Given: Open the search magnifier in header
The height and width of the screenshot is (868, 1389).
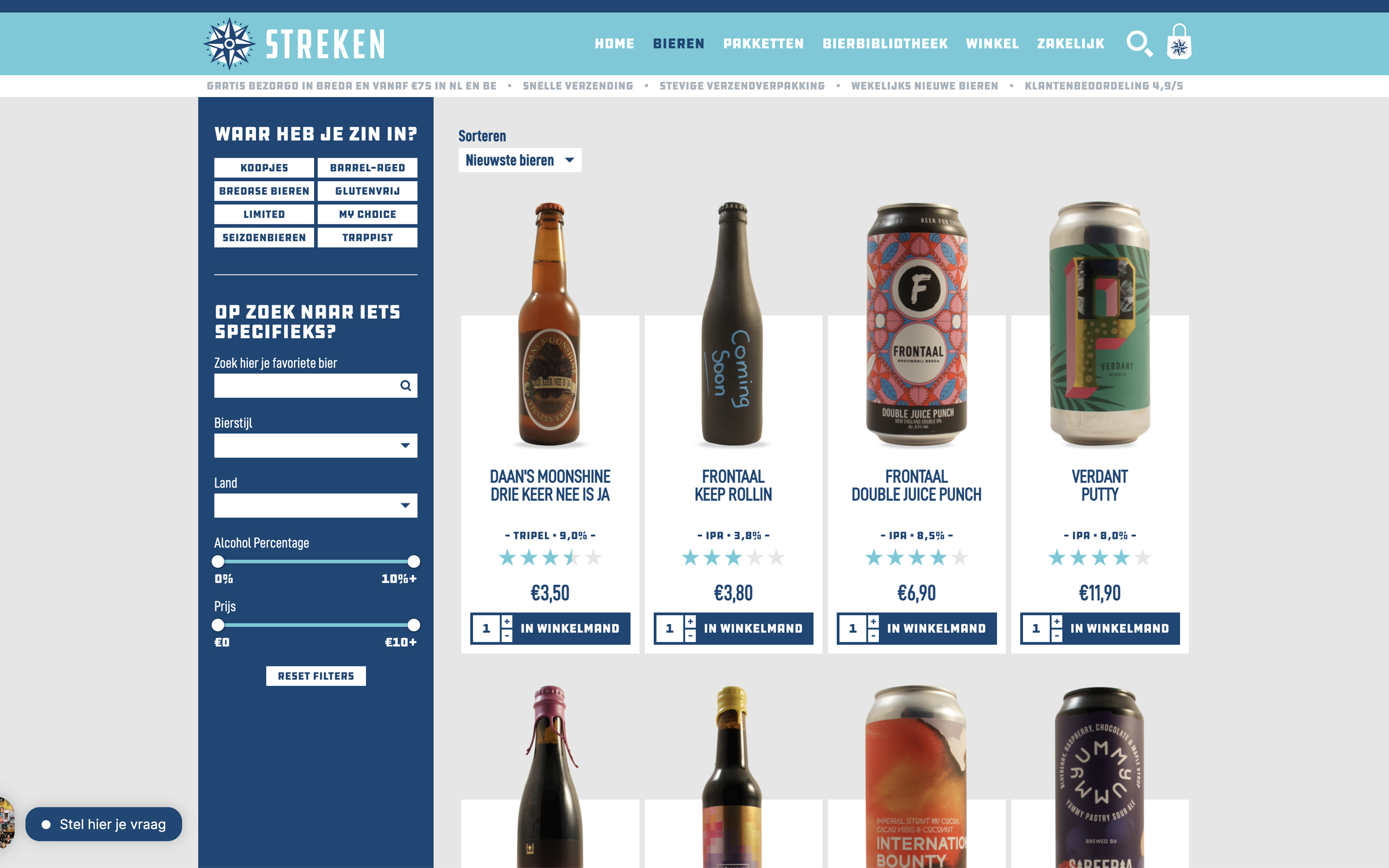Looking at the screenshot, I should (x=1139, y=44).
